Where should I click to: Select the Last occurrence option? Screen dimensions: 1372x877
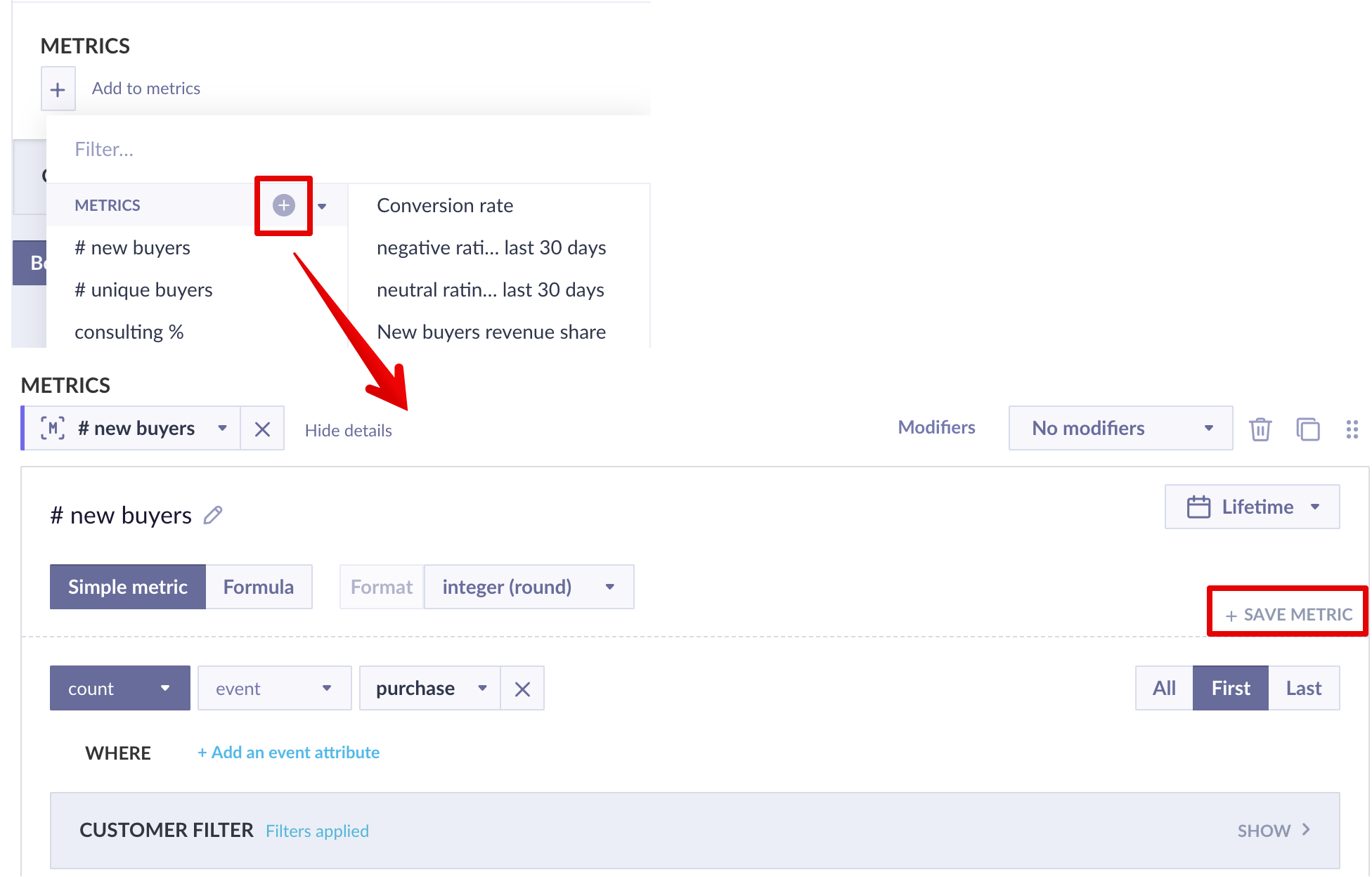pyautogui.click(x=1304, y=688)
